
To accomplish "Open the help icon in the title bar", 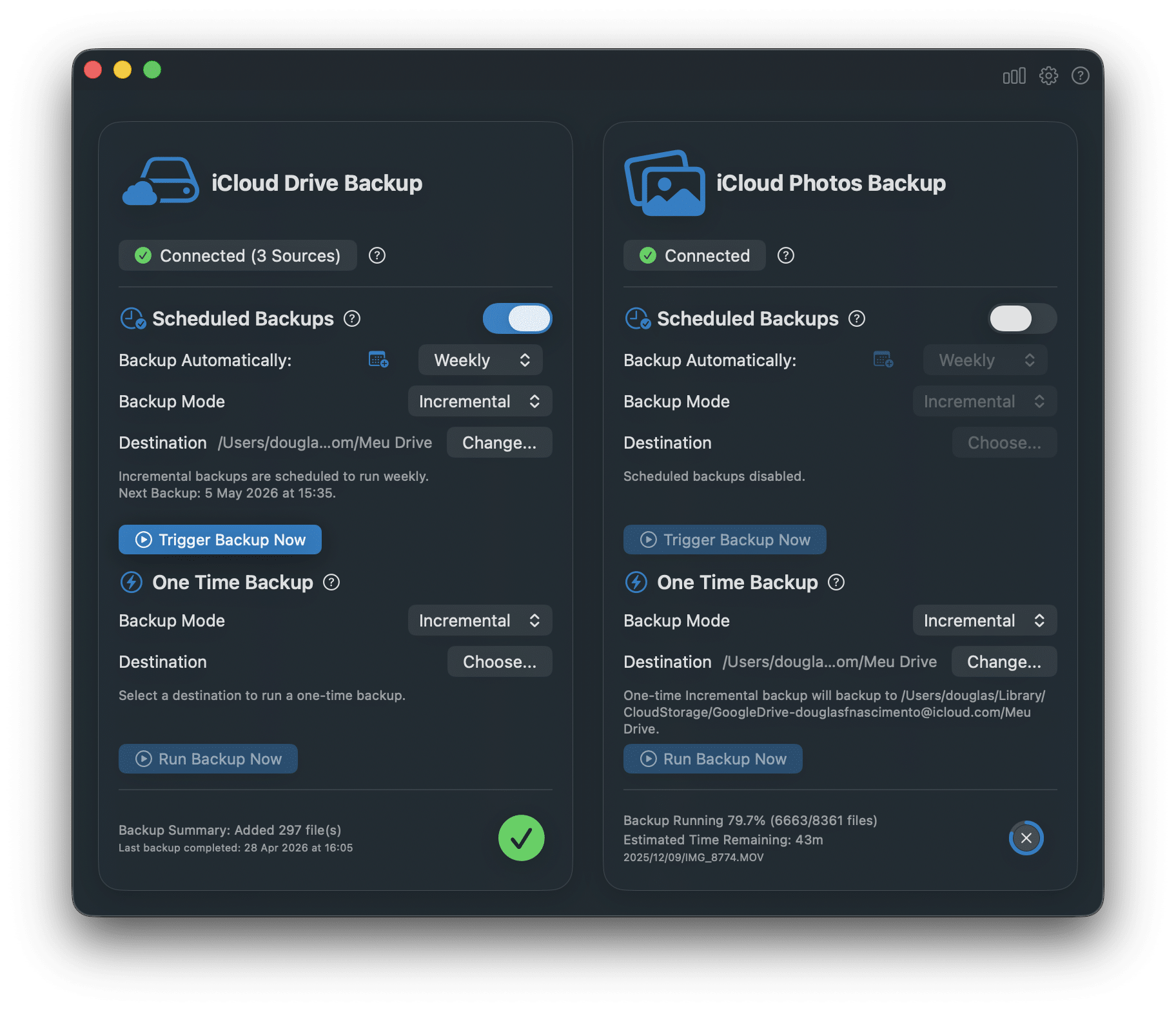I will [1081, 76].
